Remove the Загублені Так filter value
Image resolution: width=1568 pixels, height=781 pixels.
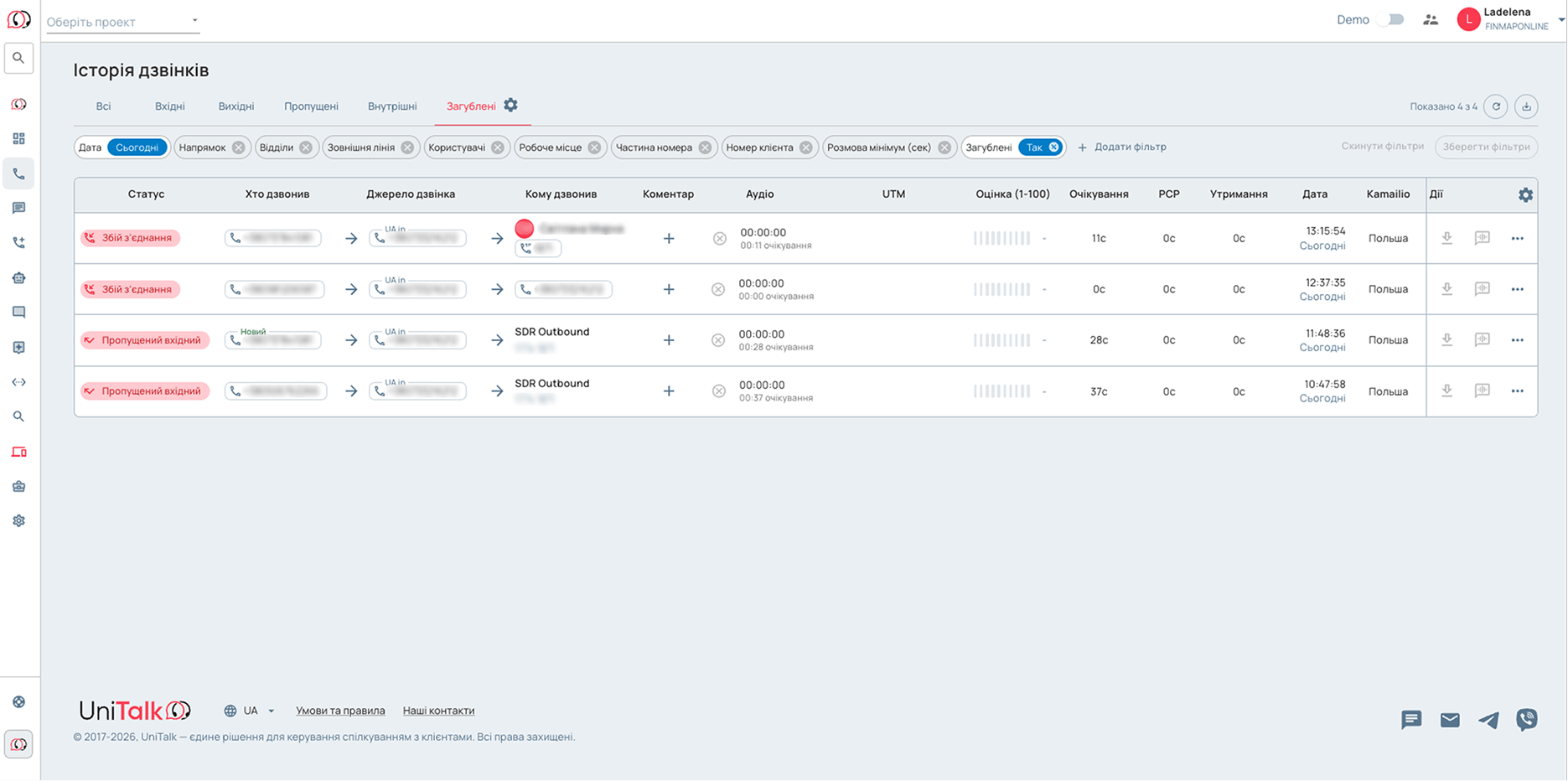click(1054, 147)
